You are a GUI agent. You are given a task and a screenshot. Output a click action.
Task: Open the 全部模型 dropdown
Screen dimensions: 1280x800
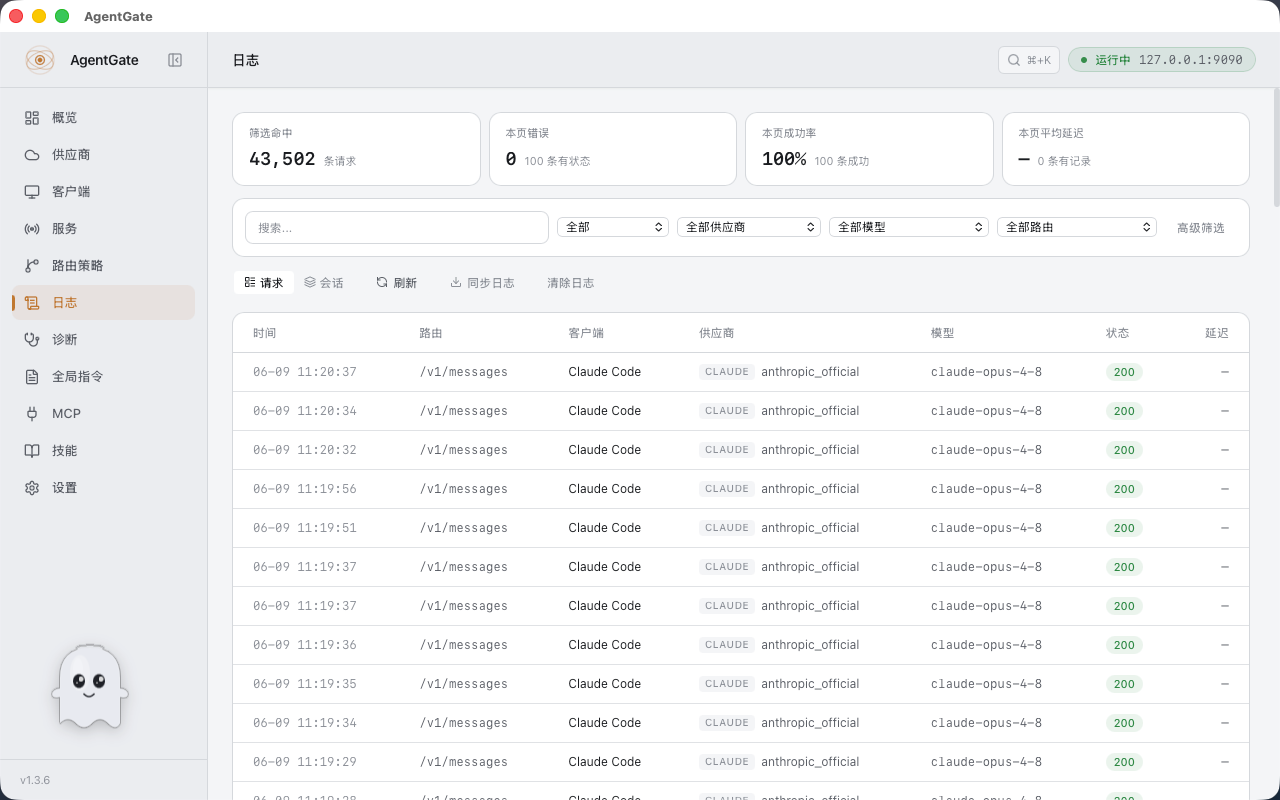coord(909,227)
